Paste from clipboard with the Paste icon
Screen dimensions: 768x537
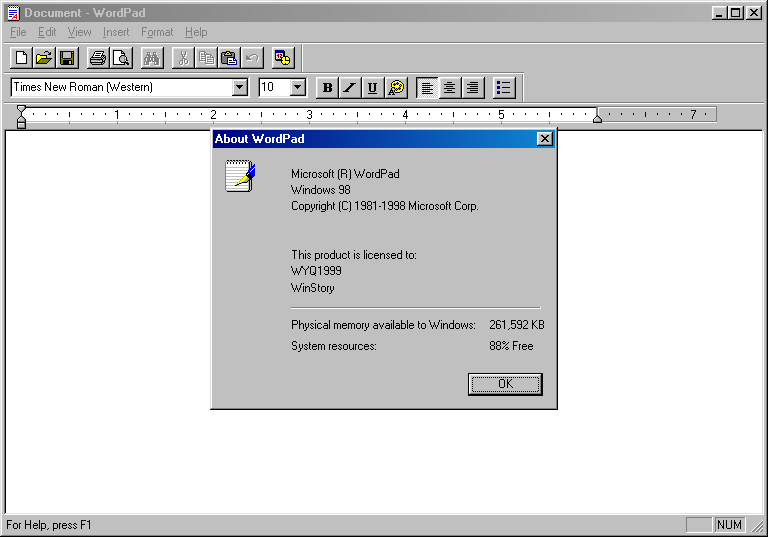229,58
